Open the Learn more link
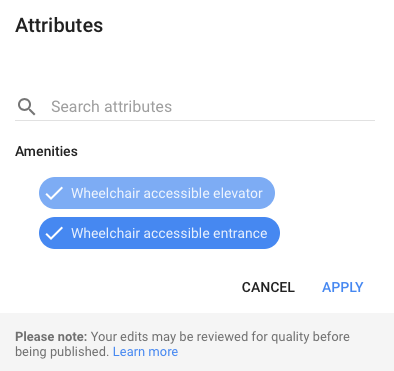This screenshot has width=394, height=371. tap(145, 352)
